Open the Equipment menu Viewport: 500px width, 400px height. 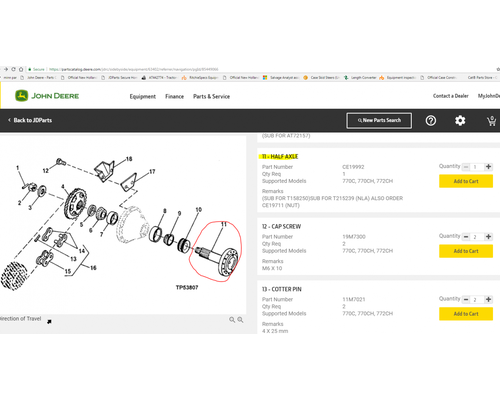pos(143,96)
